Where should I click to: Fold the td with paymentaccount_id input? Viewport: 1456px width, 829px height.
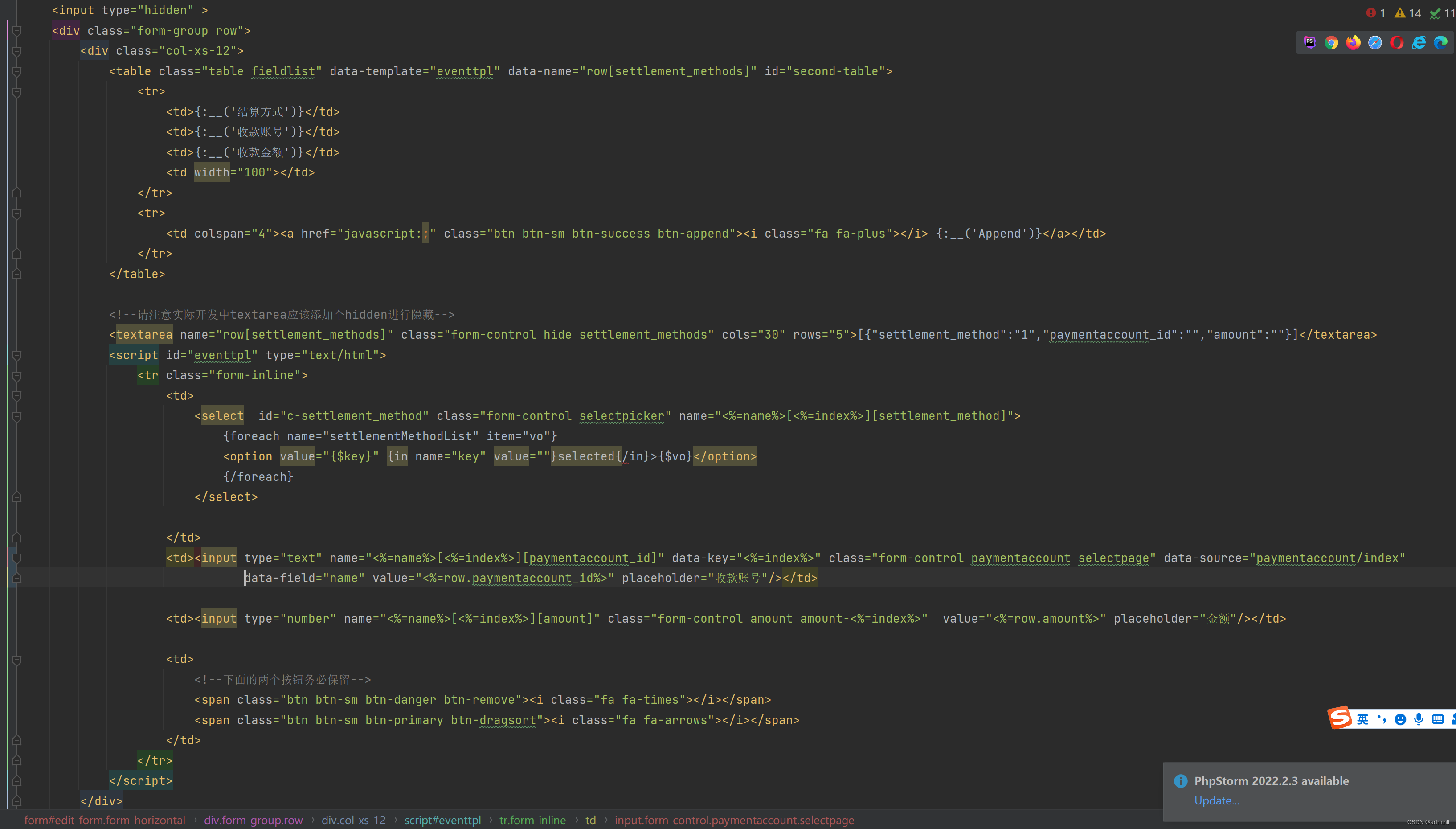pos(17,558)
